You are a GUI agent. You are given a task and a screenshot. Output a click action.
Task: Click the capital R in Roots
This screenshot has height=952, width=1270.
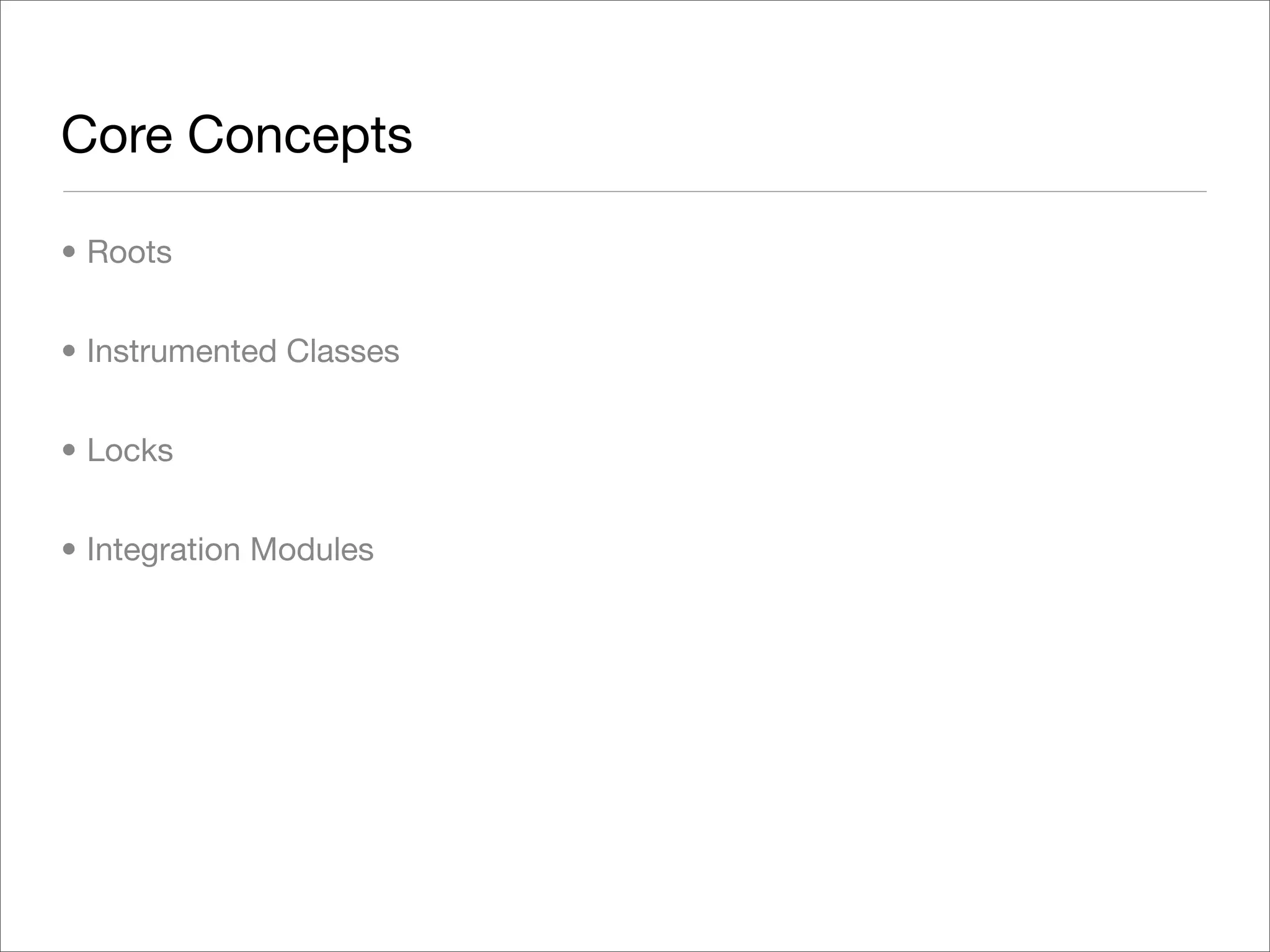pos(97,252)
